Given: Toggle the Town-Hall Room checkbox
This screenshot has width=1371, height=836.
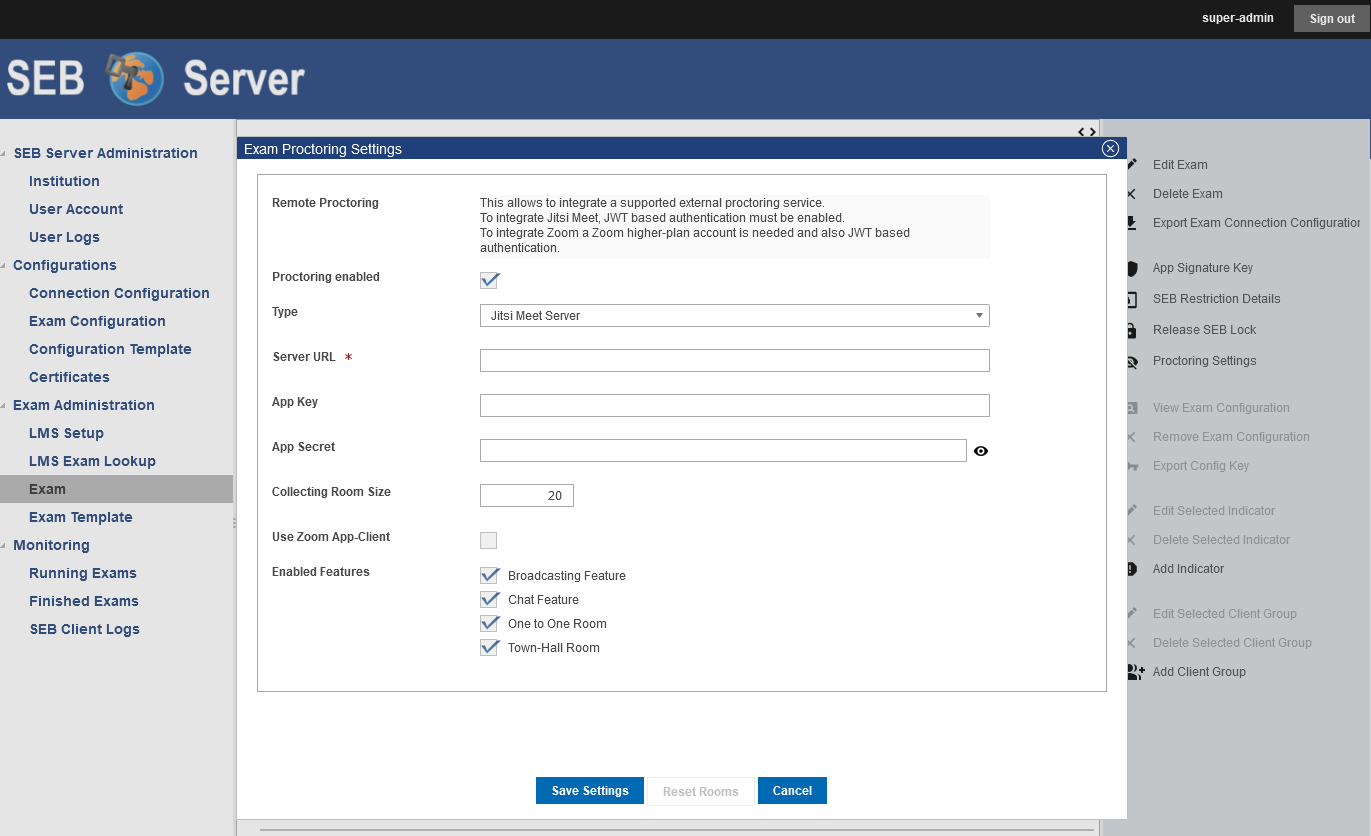Looking at the screenshot, I should pos(489,648).
